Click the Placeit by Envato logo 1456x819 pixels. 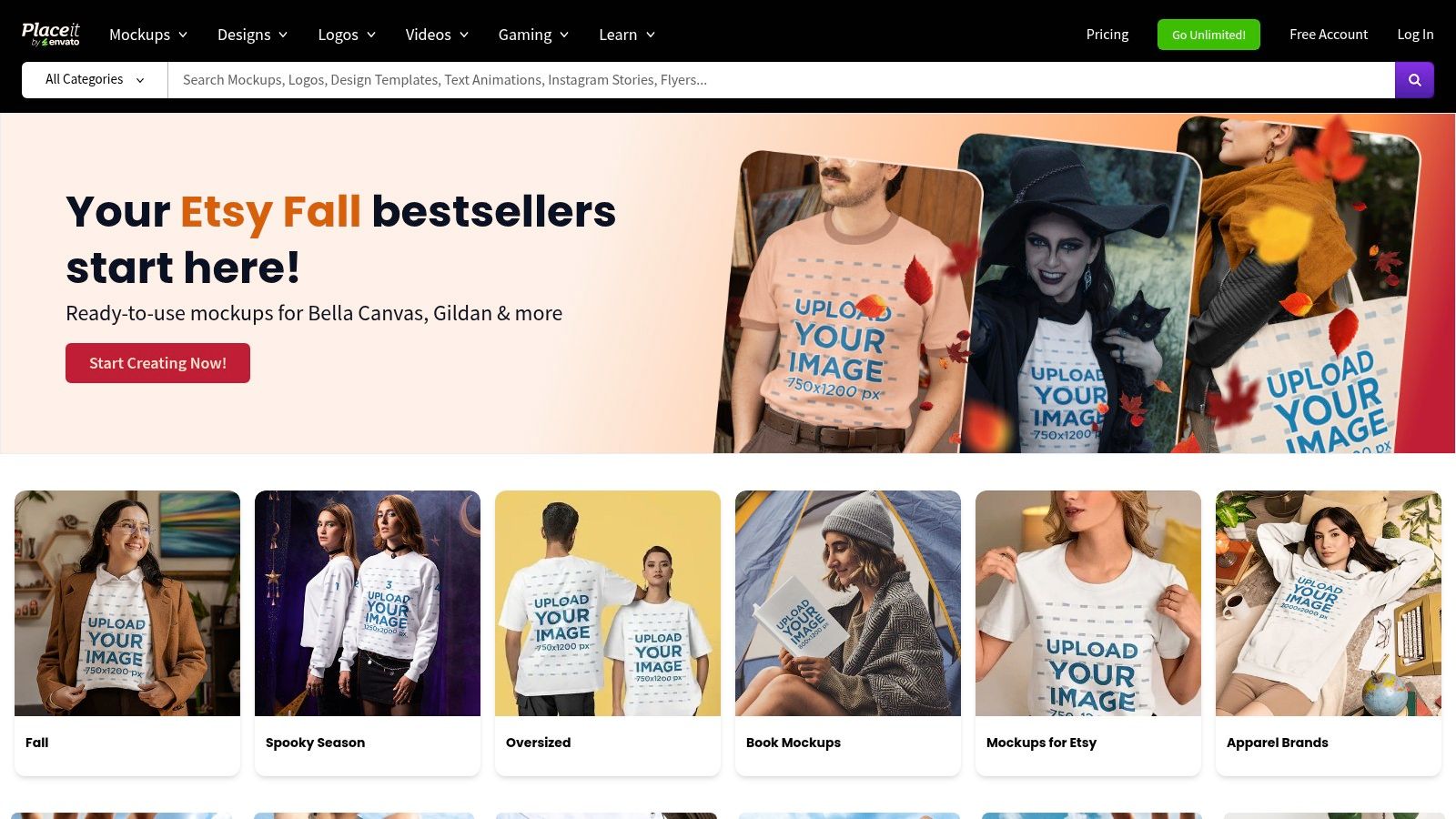[x=51, y=35]
